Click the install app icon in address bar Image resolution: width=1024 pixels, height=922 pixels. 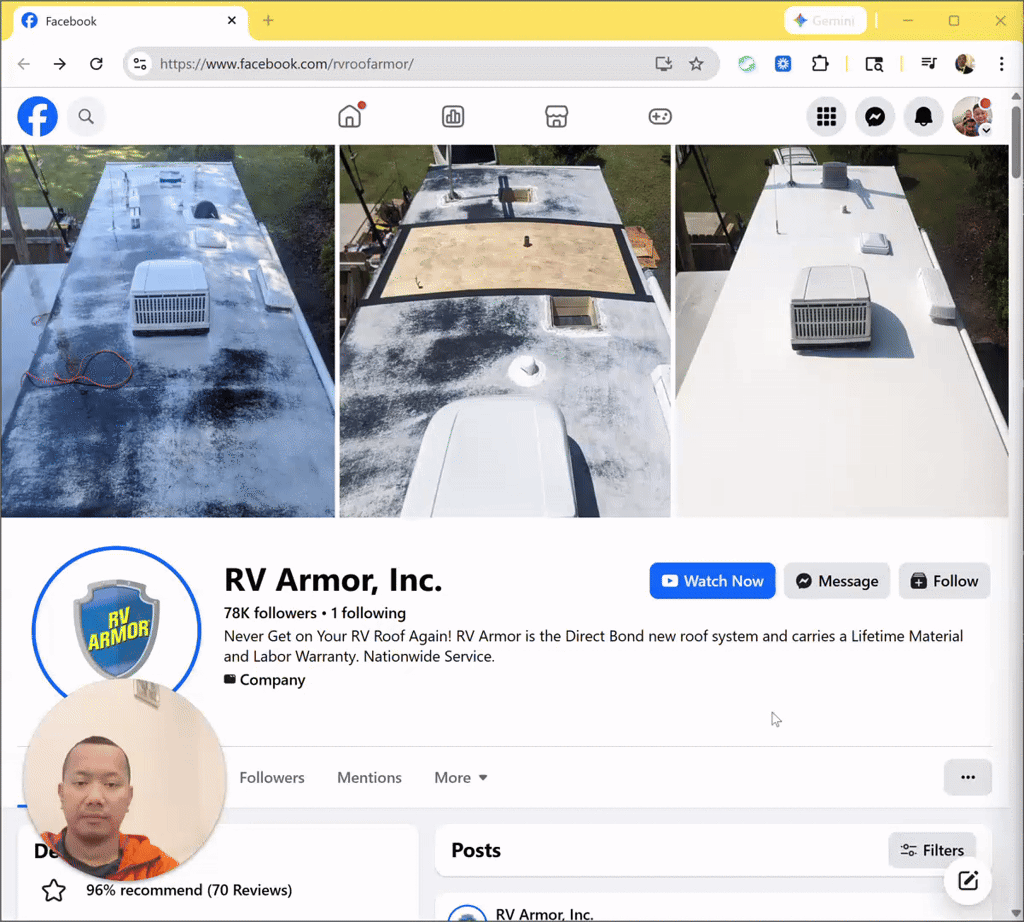(664, 63)
